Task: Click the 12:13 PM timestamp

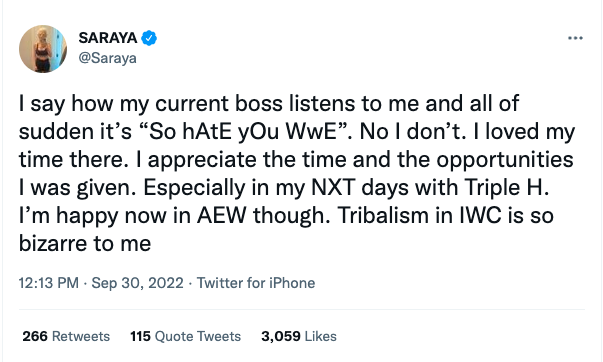Action: point(48,283)
